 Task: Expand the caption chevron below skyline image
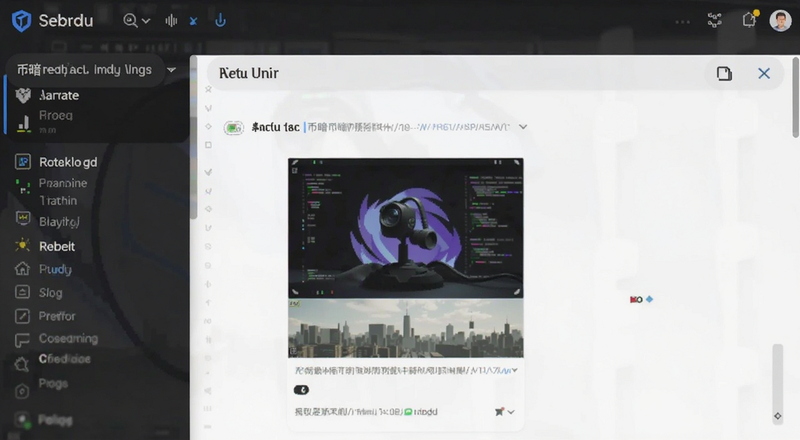(x=515, y=370)
